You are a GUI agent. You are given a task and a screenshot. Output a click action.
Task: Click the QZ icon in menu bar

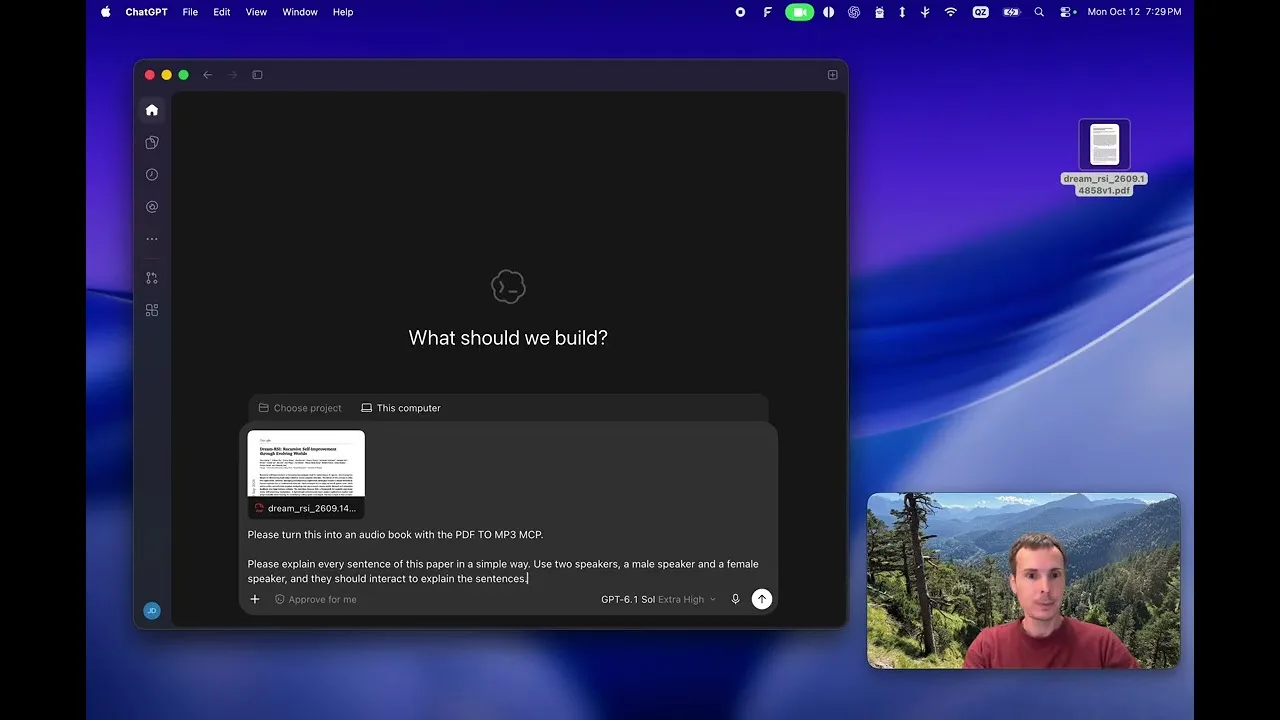981,12
